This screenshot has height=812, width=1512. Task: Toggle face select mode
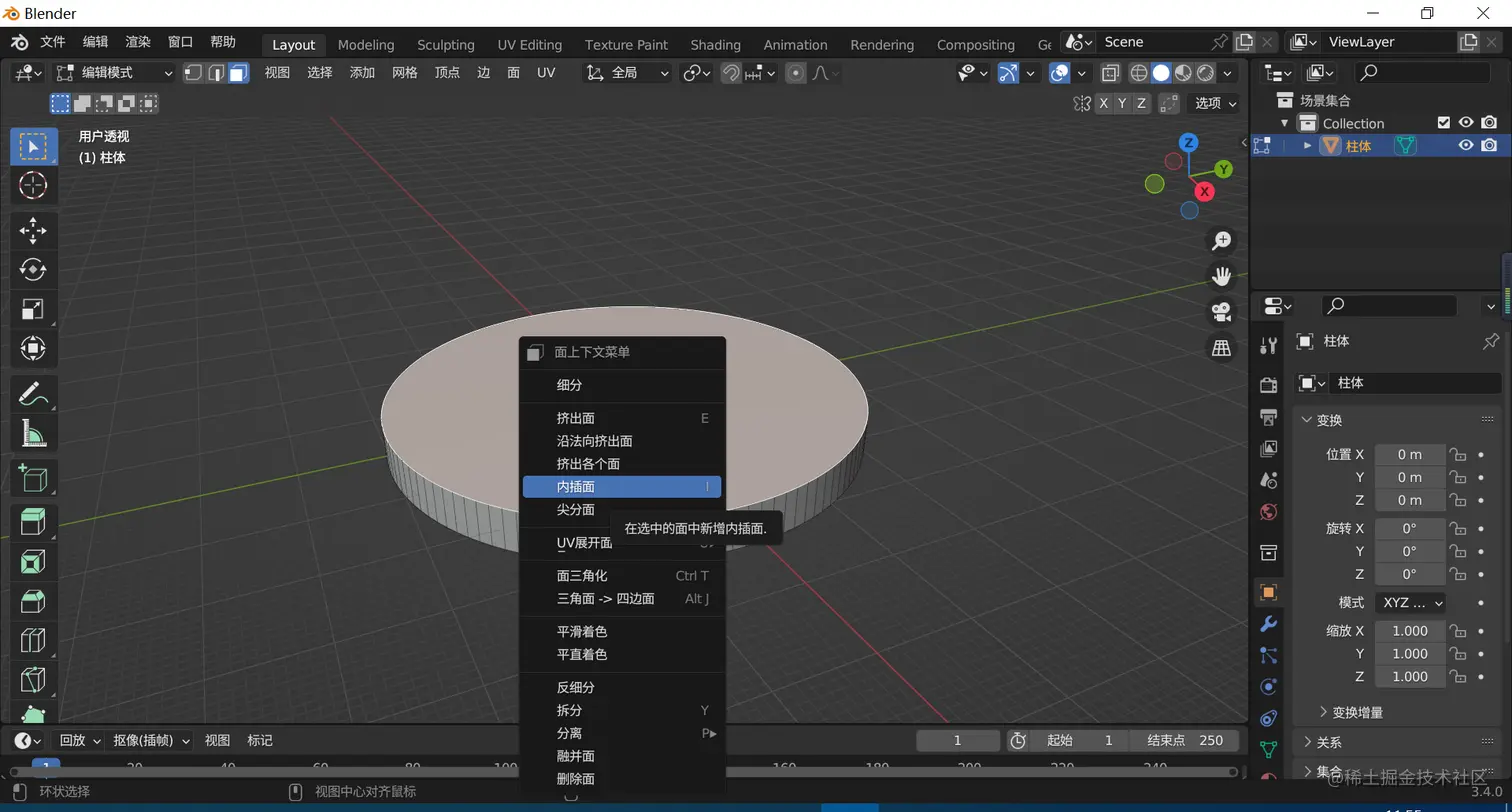pyautogui.click(x=239, y=72)
